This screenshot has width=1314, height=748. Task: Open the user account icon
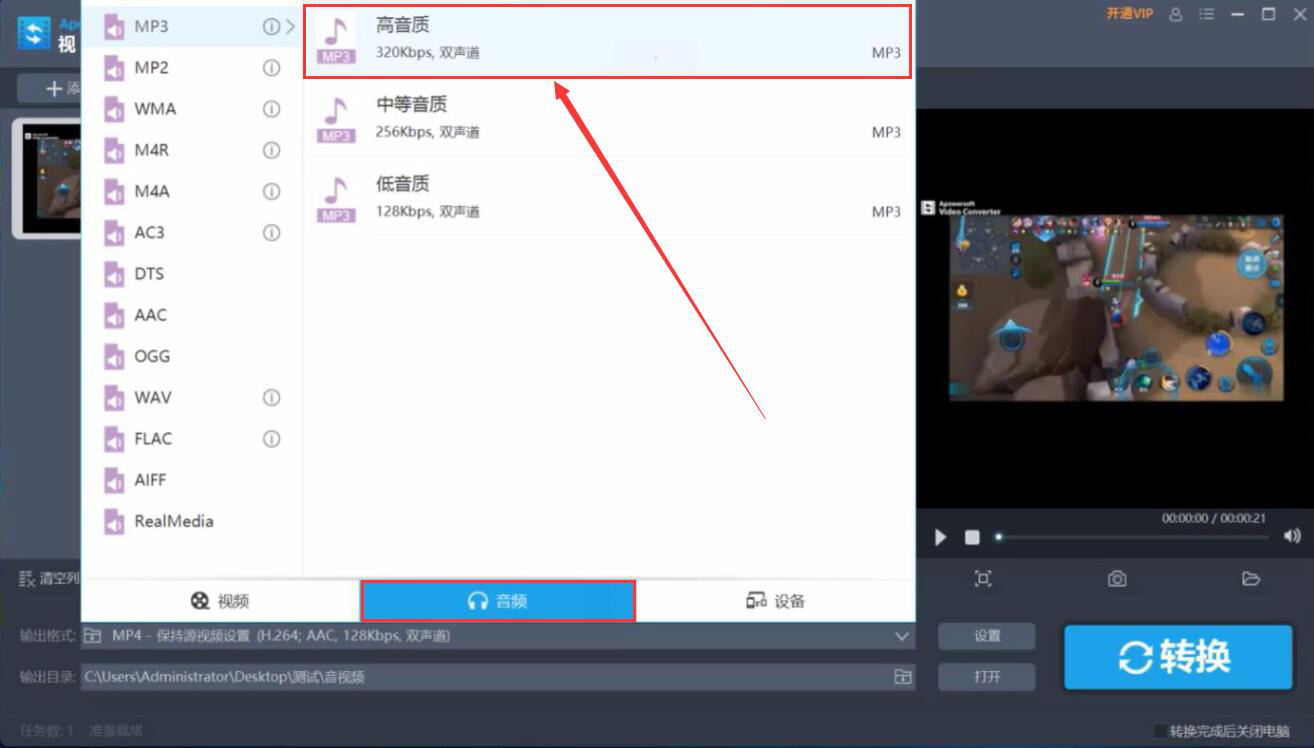pyautogui.click(x=1176, y=14)
